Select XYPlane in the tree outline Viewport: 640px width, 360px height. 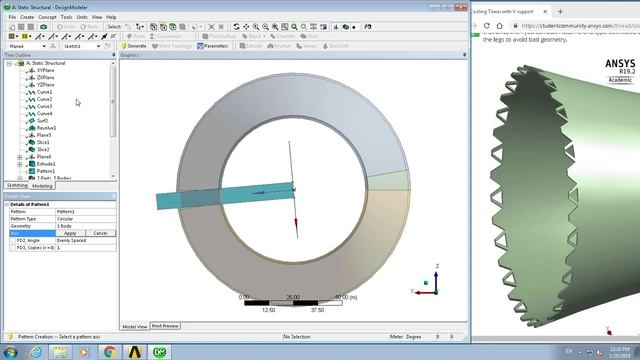coord(45,71)
